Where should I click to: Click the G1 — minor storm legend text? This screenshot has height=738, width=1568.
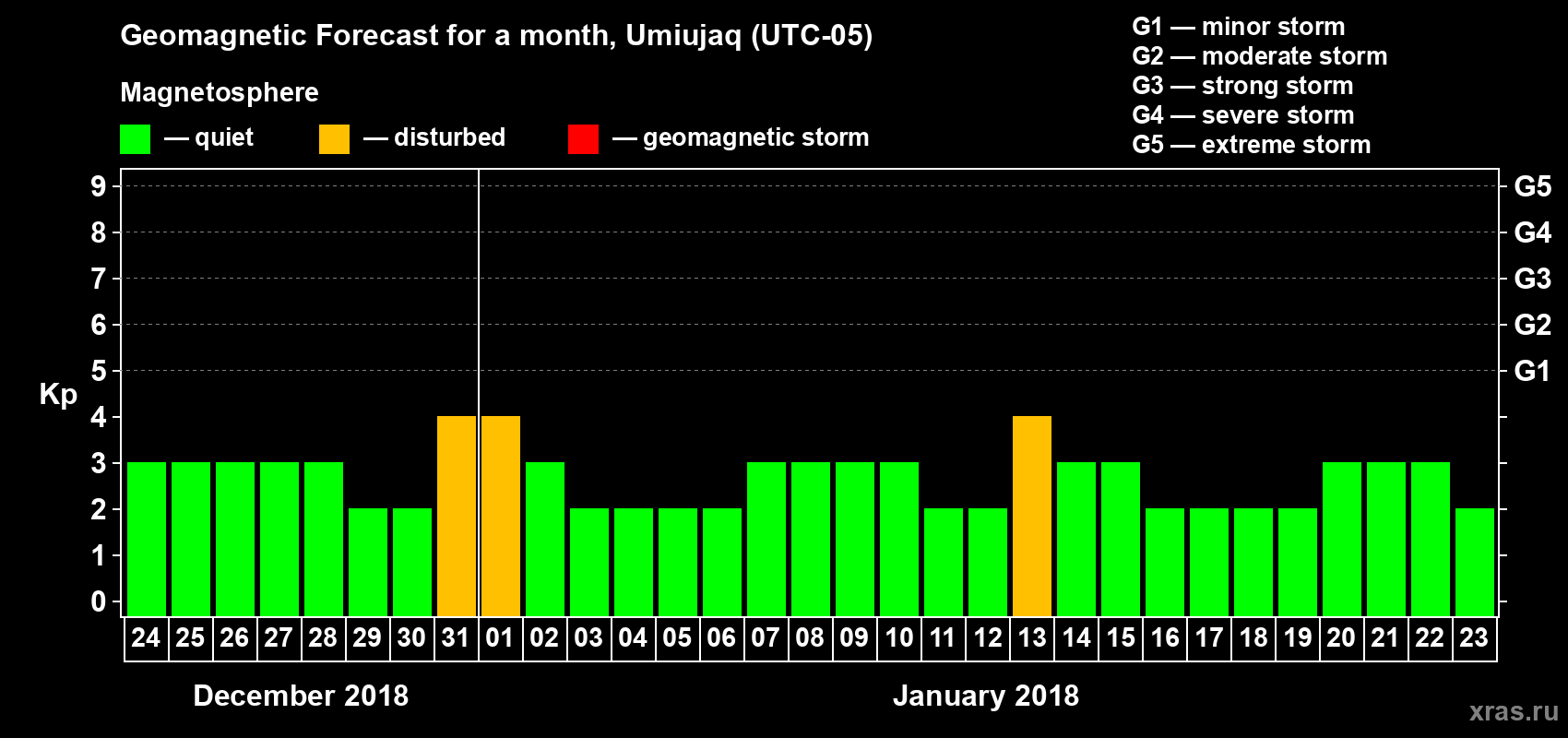1239,27
